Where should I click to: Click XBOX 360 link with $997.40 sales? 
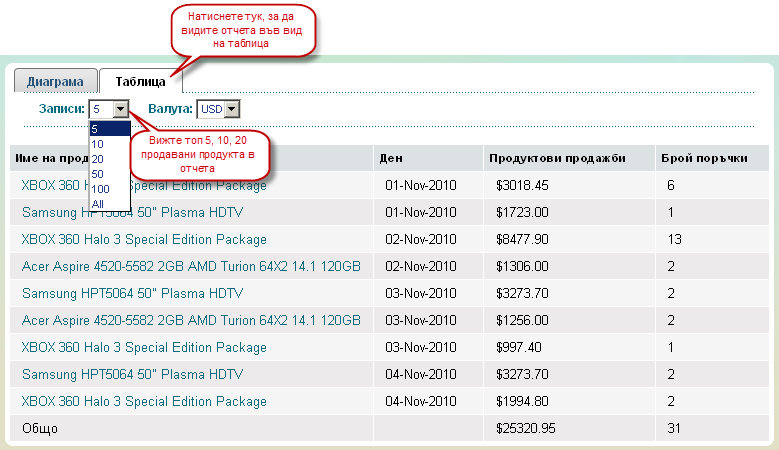(144, 348)
